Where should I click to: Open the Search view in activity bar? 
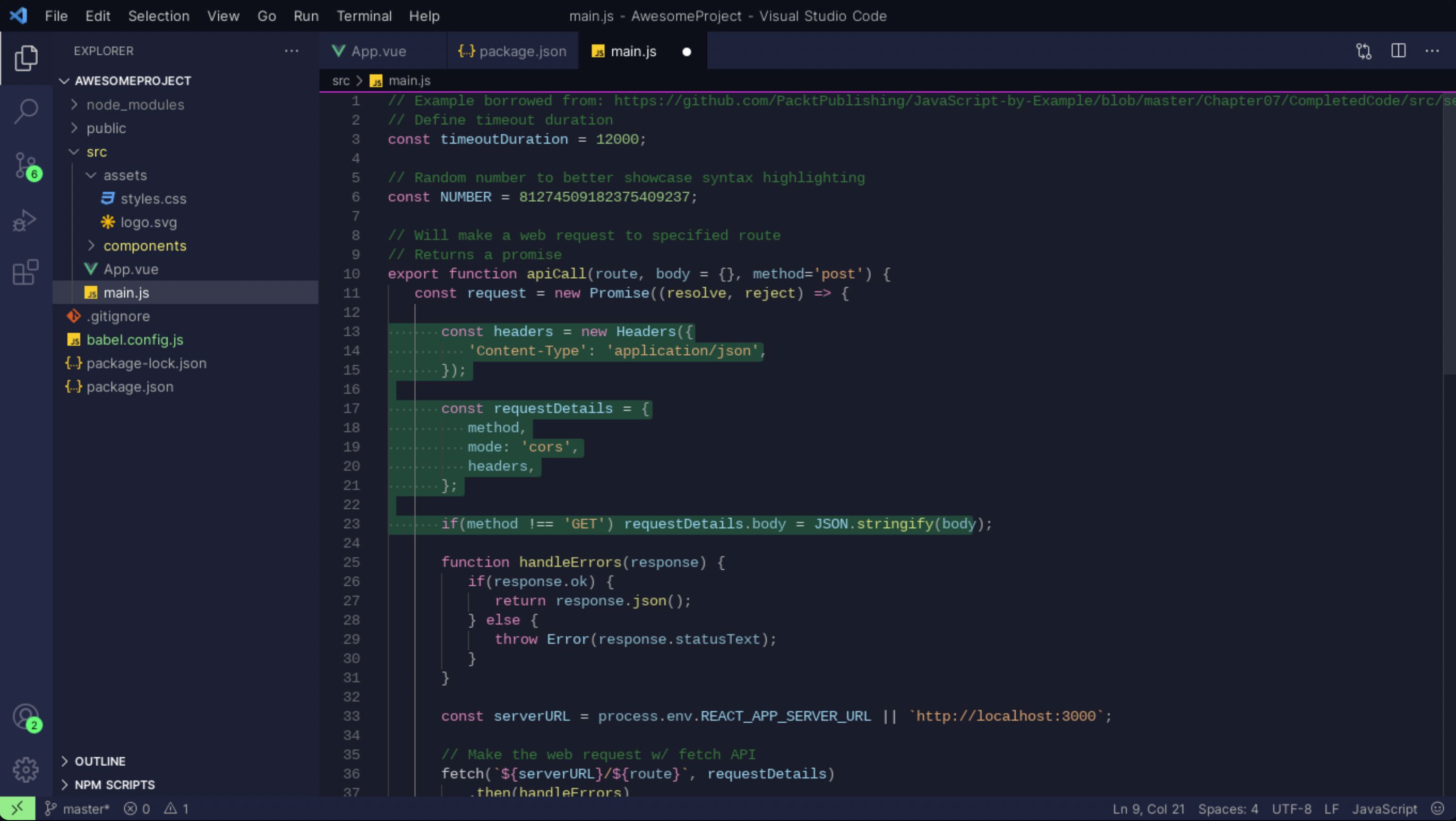pos(26,110)
